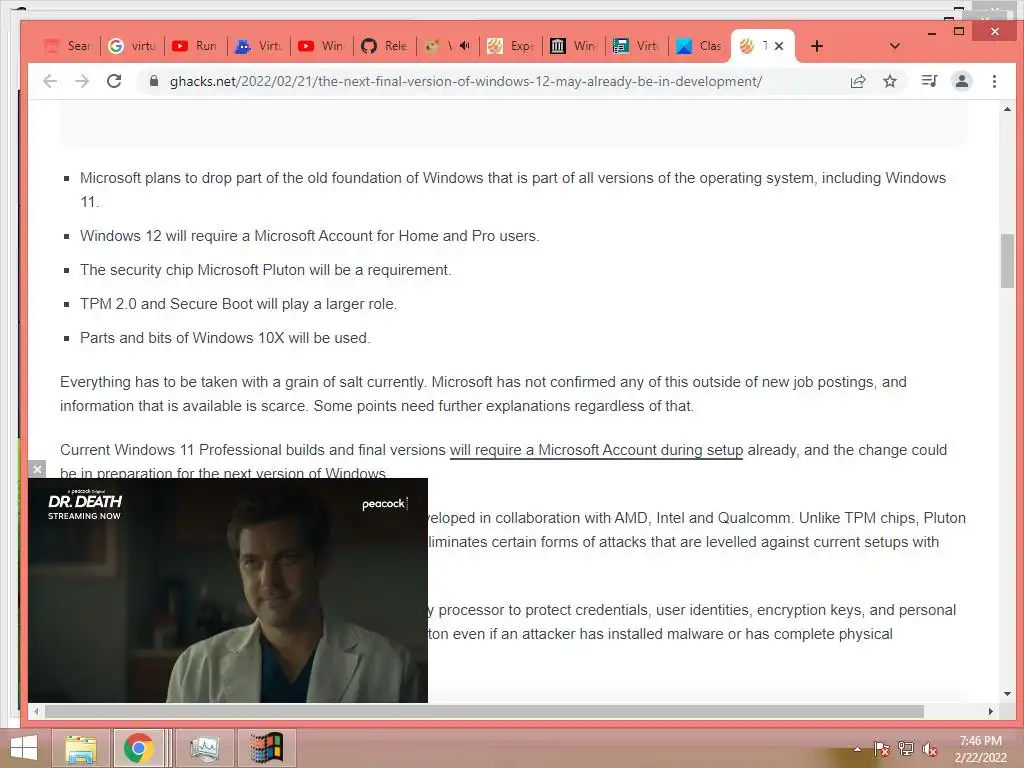This screenshot has width=1024, height=768.
Task: Open the Windows Start button
Action: 24,748
